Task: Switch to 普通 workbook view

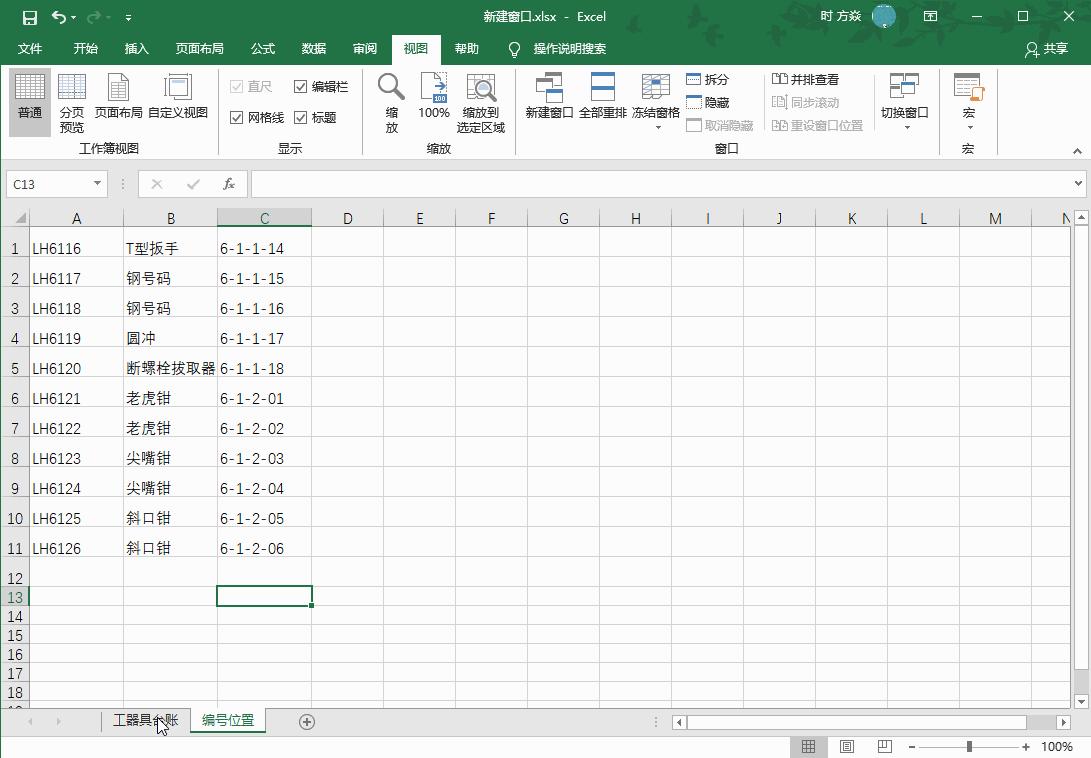Action: click(x=29, y=100)
